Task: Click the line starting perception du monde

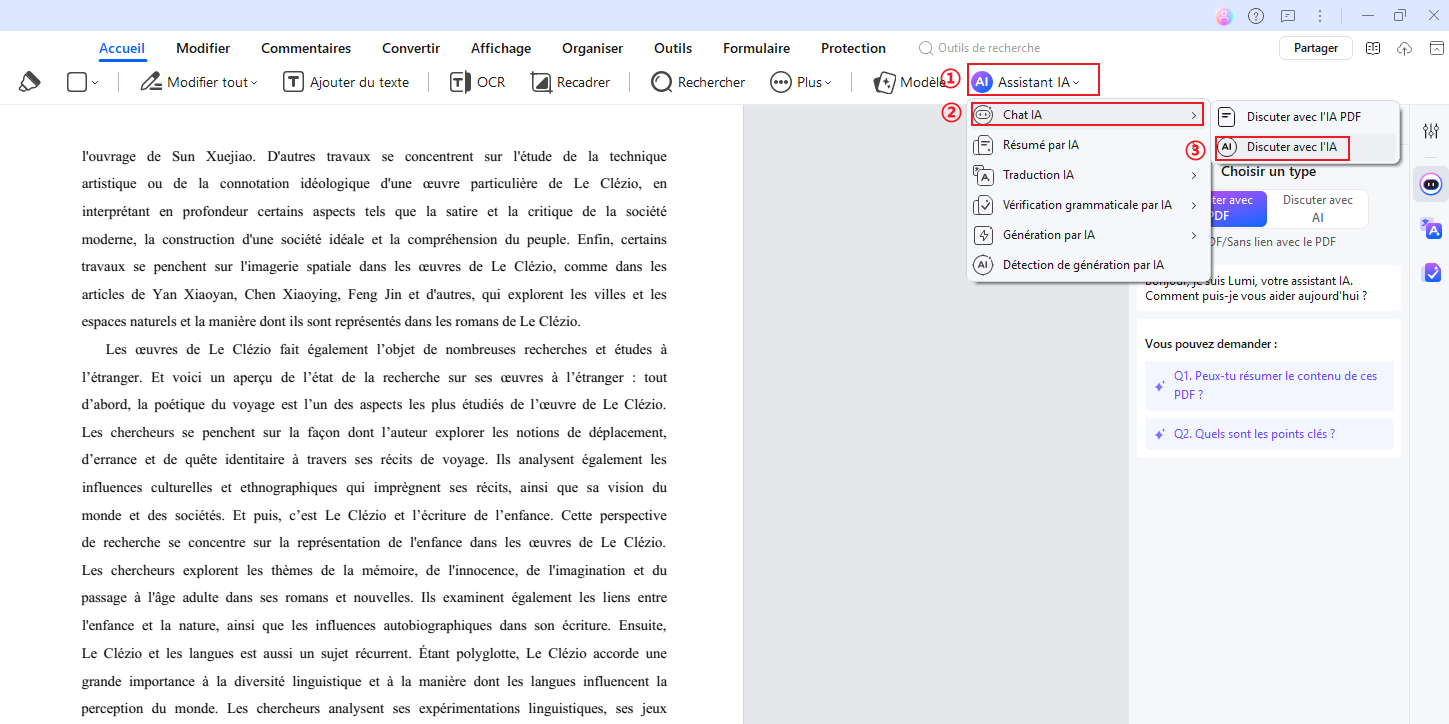Action: click(x=374, y=709)
